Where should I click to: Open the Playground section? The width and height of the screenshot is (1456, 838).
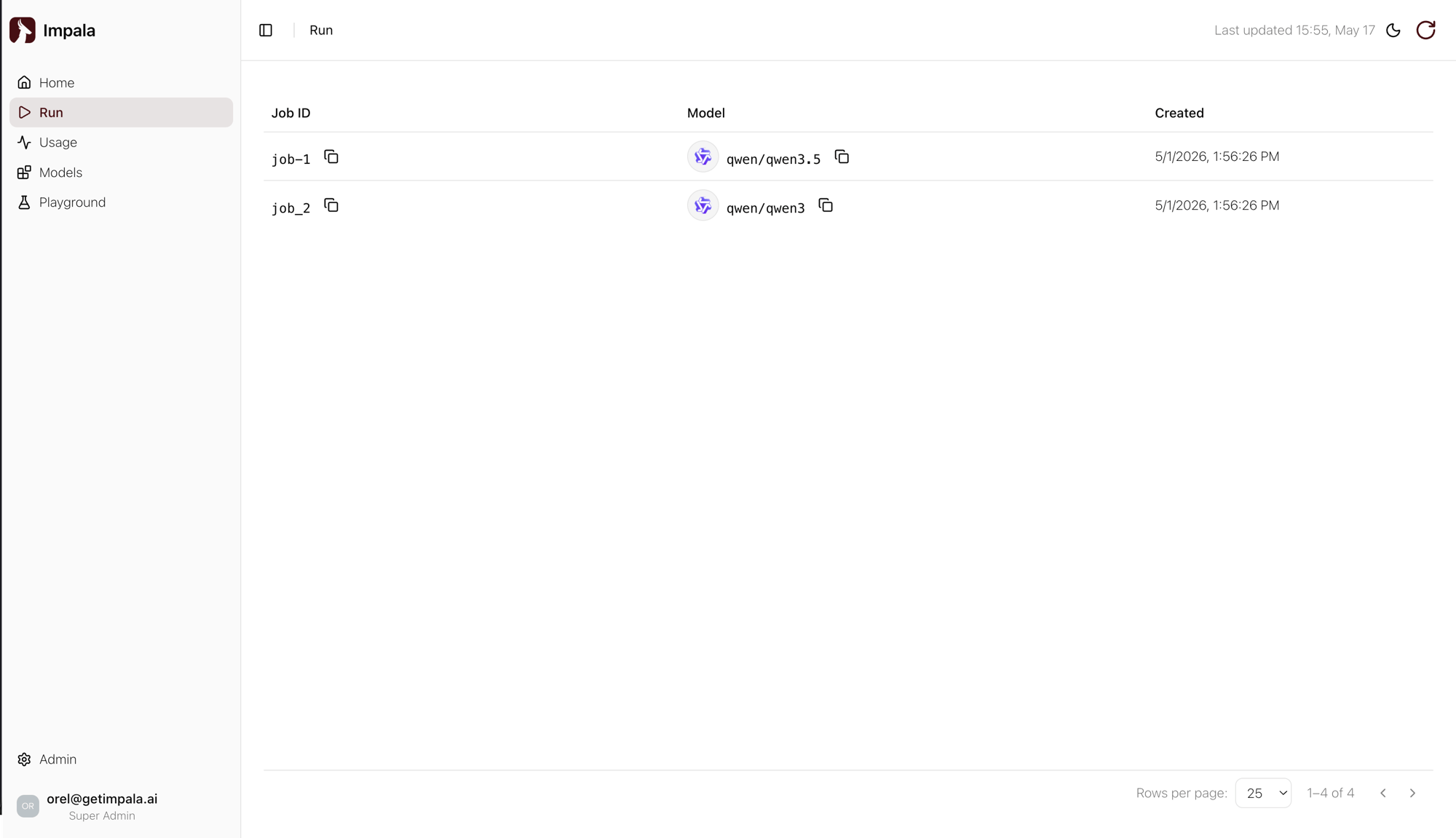click(121, 202)
